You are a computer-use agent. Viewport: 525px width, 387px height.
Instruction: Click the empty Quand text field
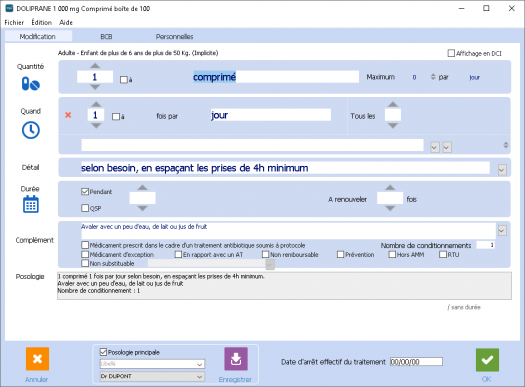pos(252,145)
